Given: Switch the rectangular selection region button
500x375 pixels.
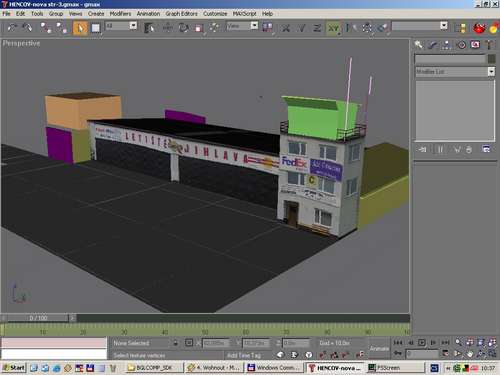Looking at the screenshot, I should 96,28.
